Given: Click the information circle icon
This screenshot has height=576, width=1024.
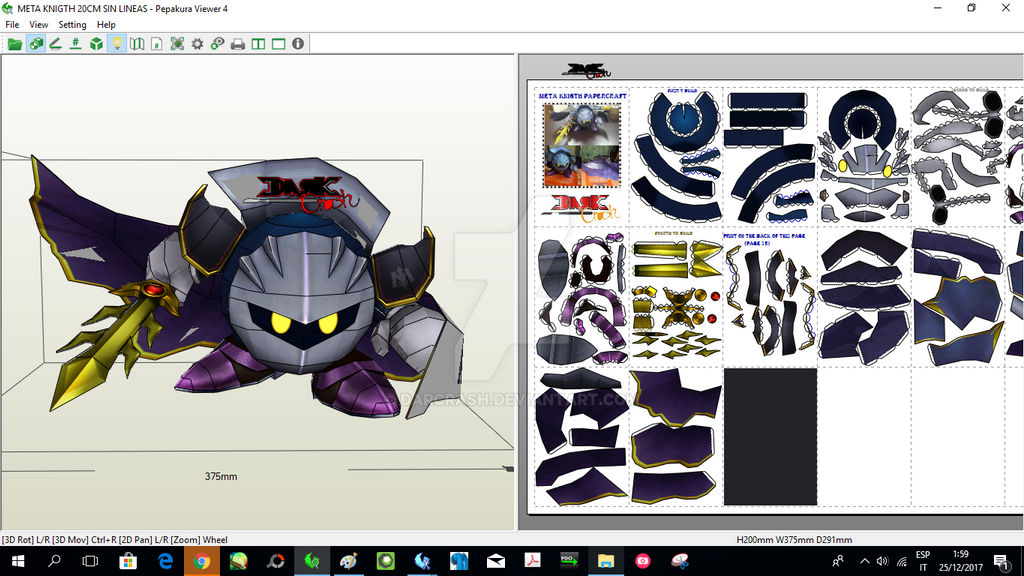Looking at the screenshot, I should pos(298,44).
